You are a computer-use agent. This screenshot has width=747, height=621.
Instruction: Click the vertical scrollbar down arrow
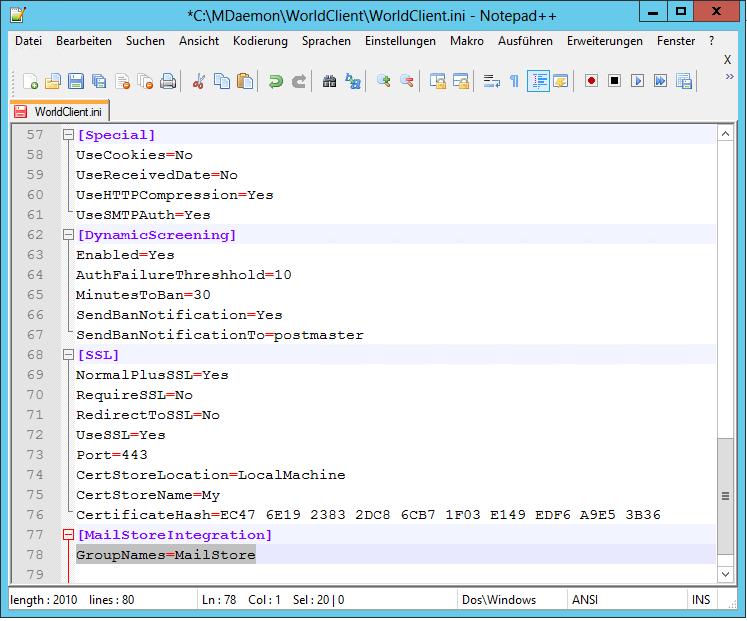pyautogui.click(x=725, y=573)
